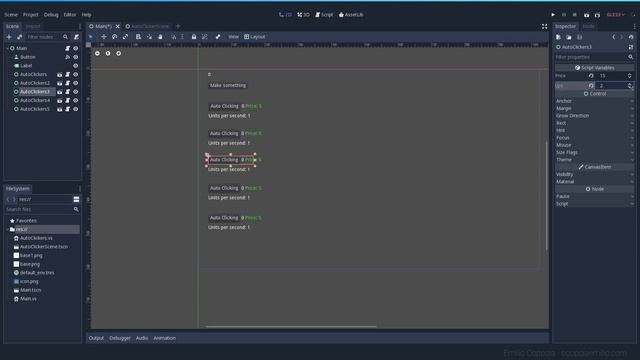This screenshot has width=640, height=360.
Task: Hide the AutoClickers2 node
Action: click(x=76, y=83)
